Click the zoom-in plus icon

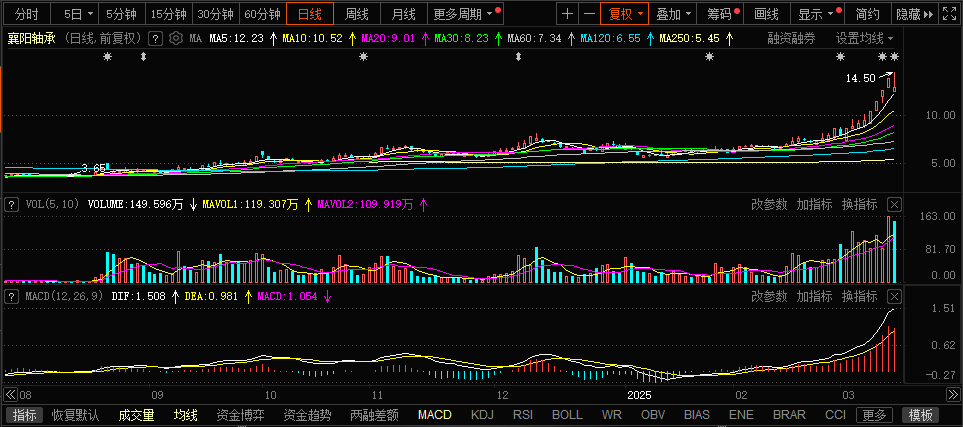tap(568, 14)
